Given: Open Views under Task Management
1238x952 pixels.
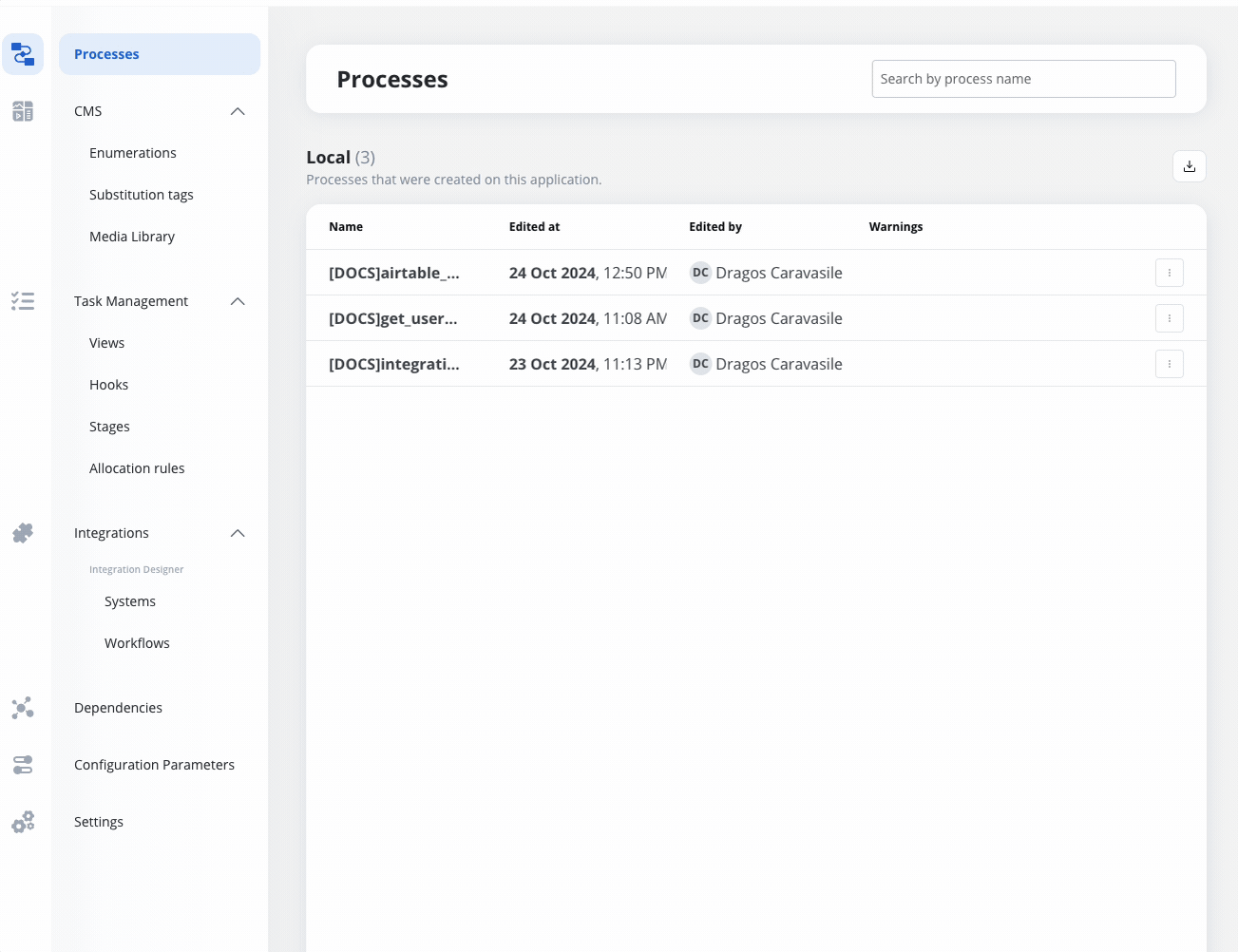Looking at the screenshot, I should click(107, 343).
